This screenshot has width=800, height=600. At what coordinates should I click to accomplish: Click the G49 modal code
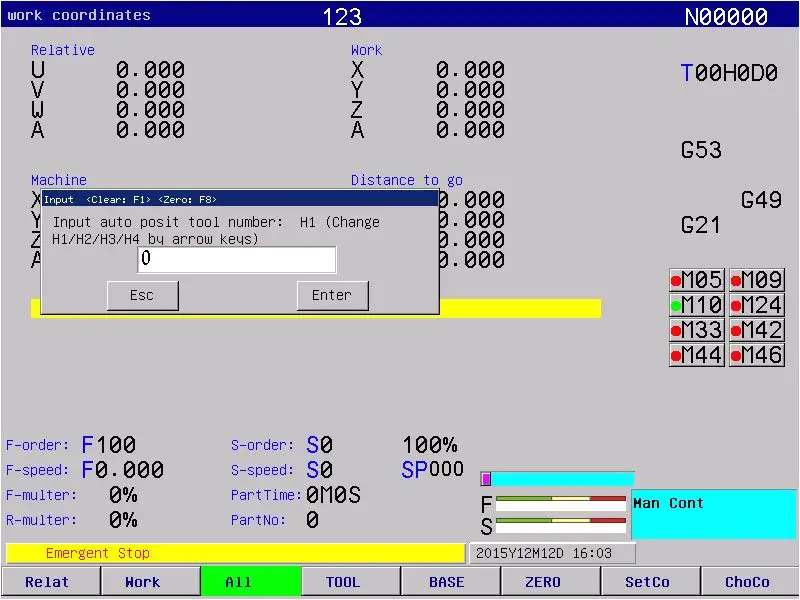pos(761,199)
